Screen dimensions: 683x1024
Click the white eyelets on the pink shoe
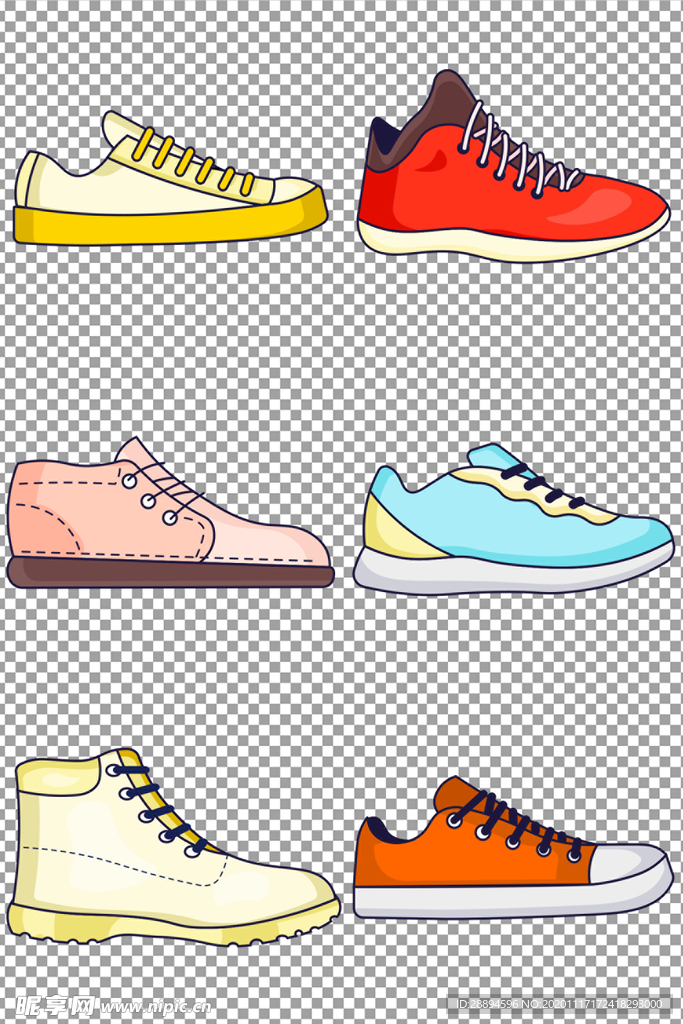tap(149, 499)
